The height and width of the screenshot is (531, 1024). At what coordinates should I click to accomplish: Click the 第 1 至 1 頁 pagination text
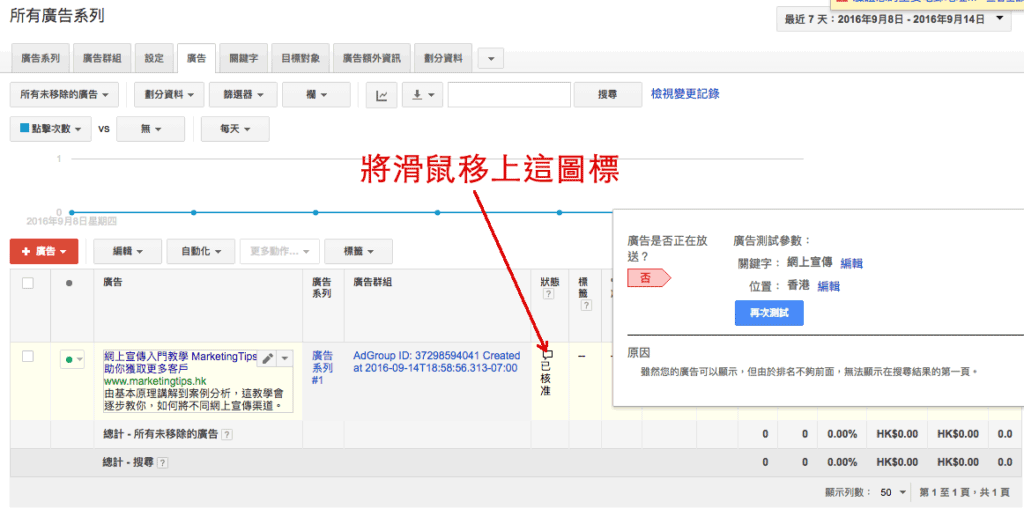click(964, 492)
